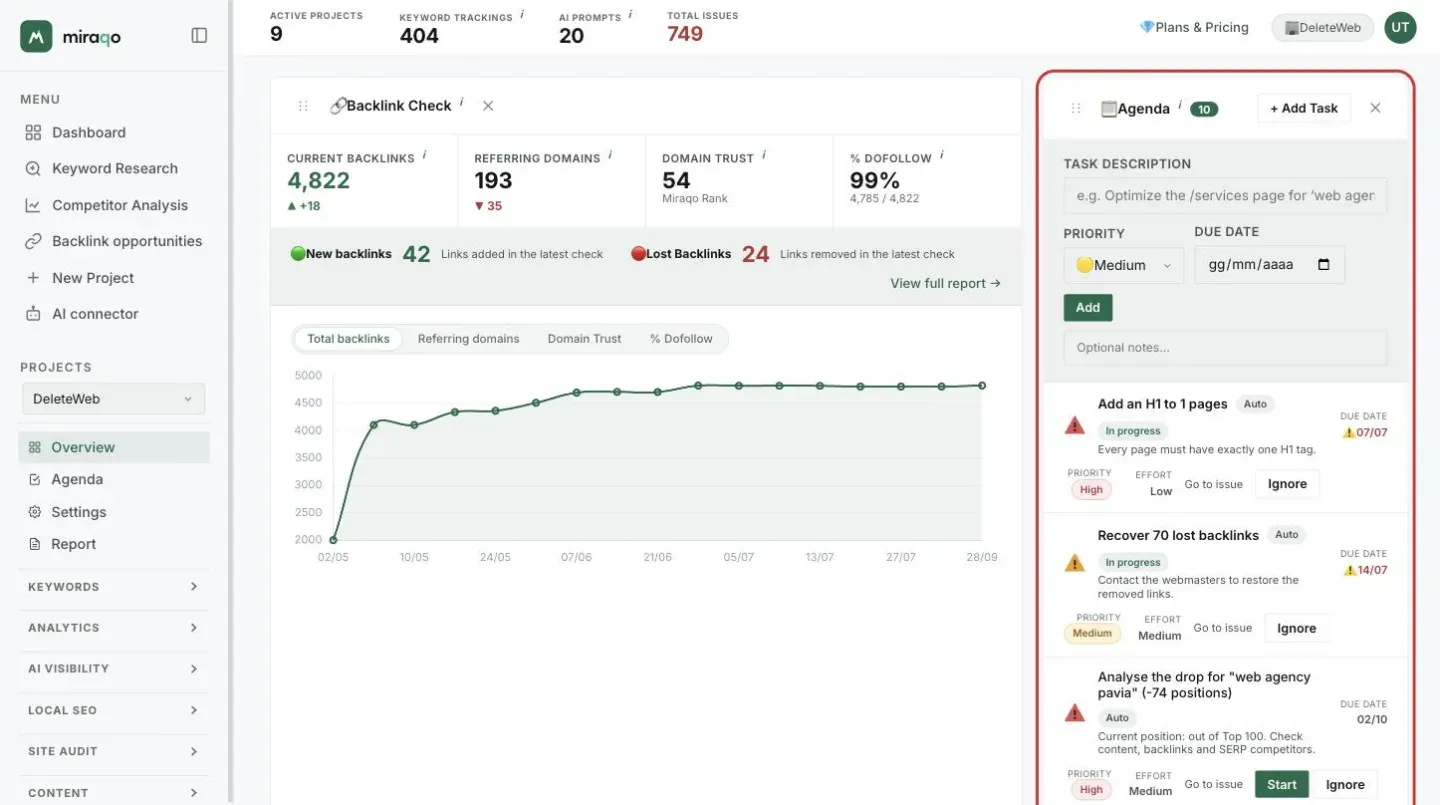Expand the AI Visibility section
The height and width of the screenshot is (805, 1440).
point(113,669)
